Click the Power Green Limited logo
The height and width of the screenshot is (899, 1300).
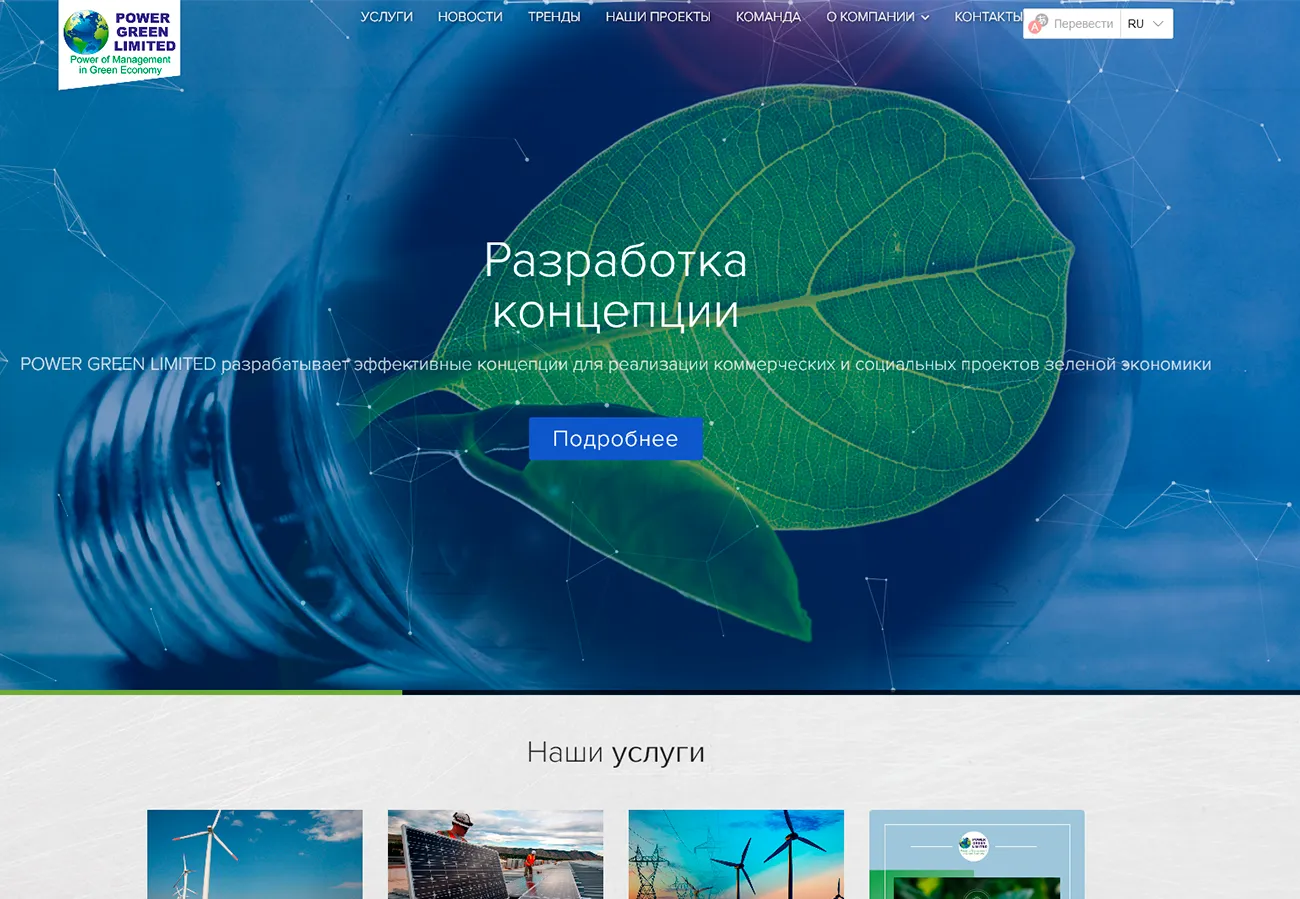point(119,44)
